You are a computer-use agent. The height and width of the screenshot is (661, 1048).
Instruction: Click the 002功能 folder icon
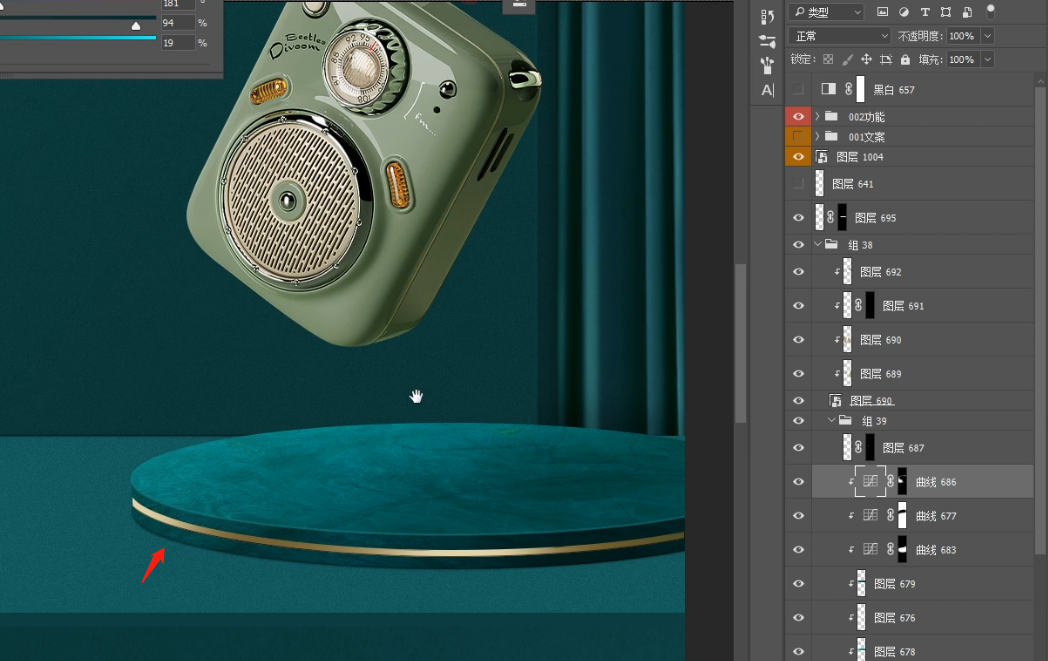[831, 116]
